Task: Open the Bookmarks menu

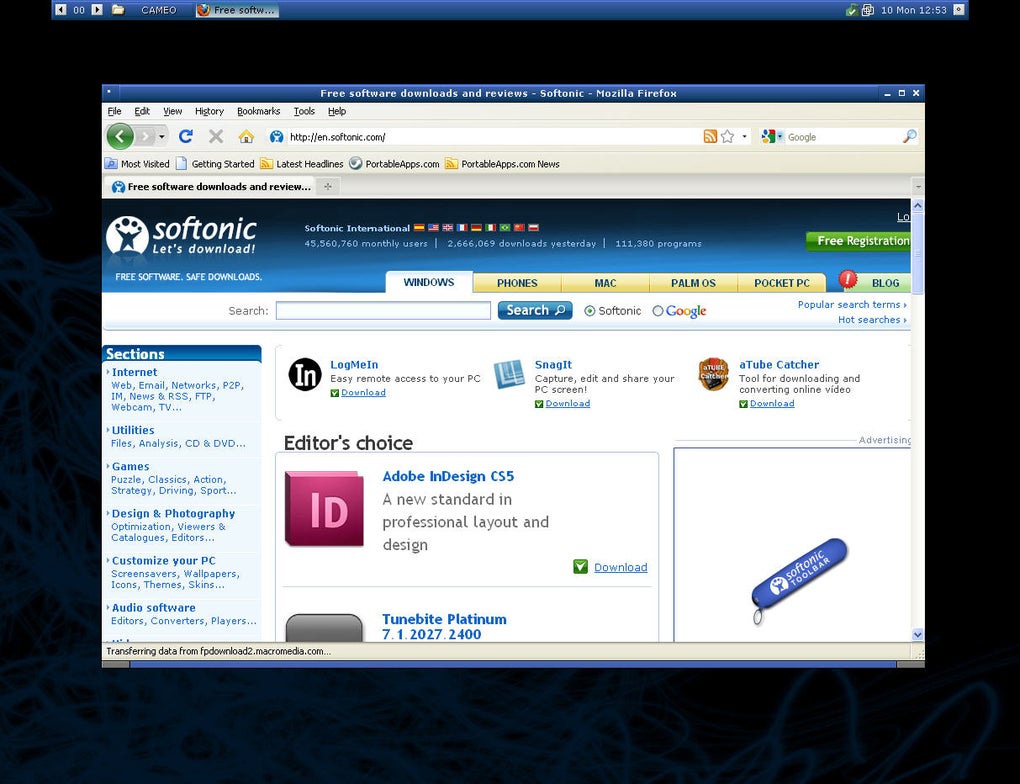Action: pyautogui.click(x=258, y=111)
